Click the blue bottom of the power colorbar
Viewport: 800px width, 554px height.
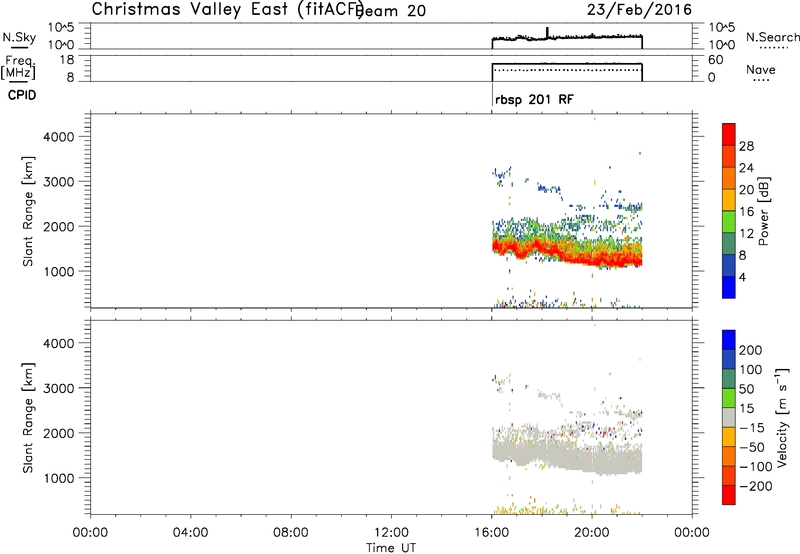pos(729,287)
